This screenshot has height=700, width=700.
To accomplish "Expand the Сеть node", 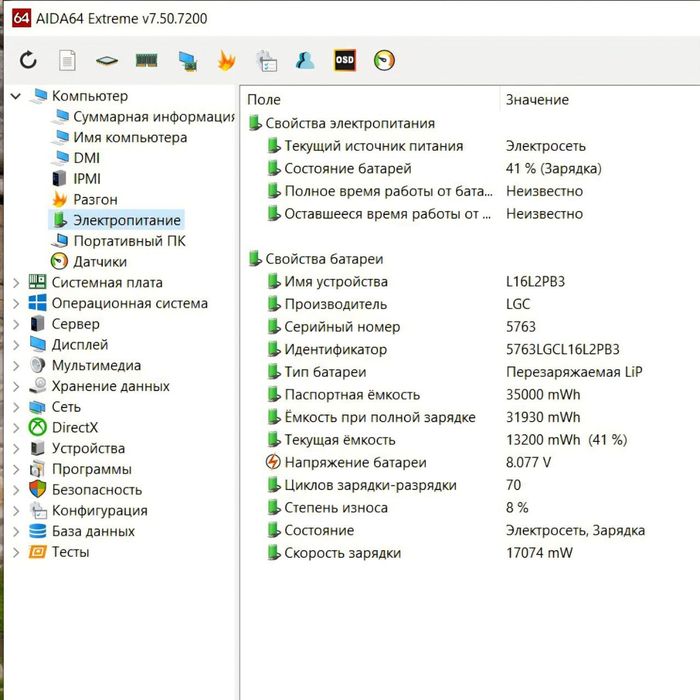I will point(16,407).
